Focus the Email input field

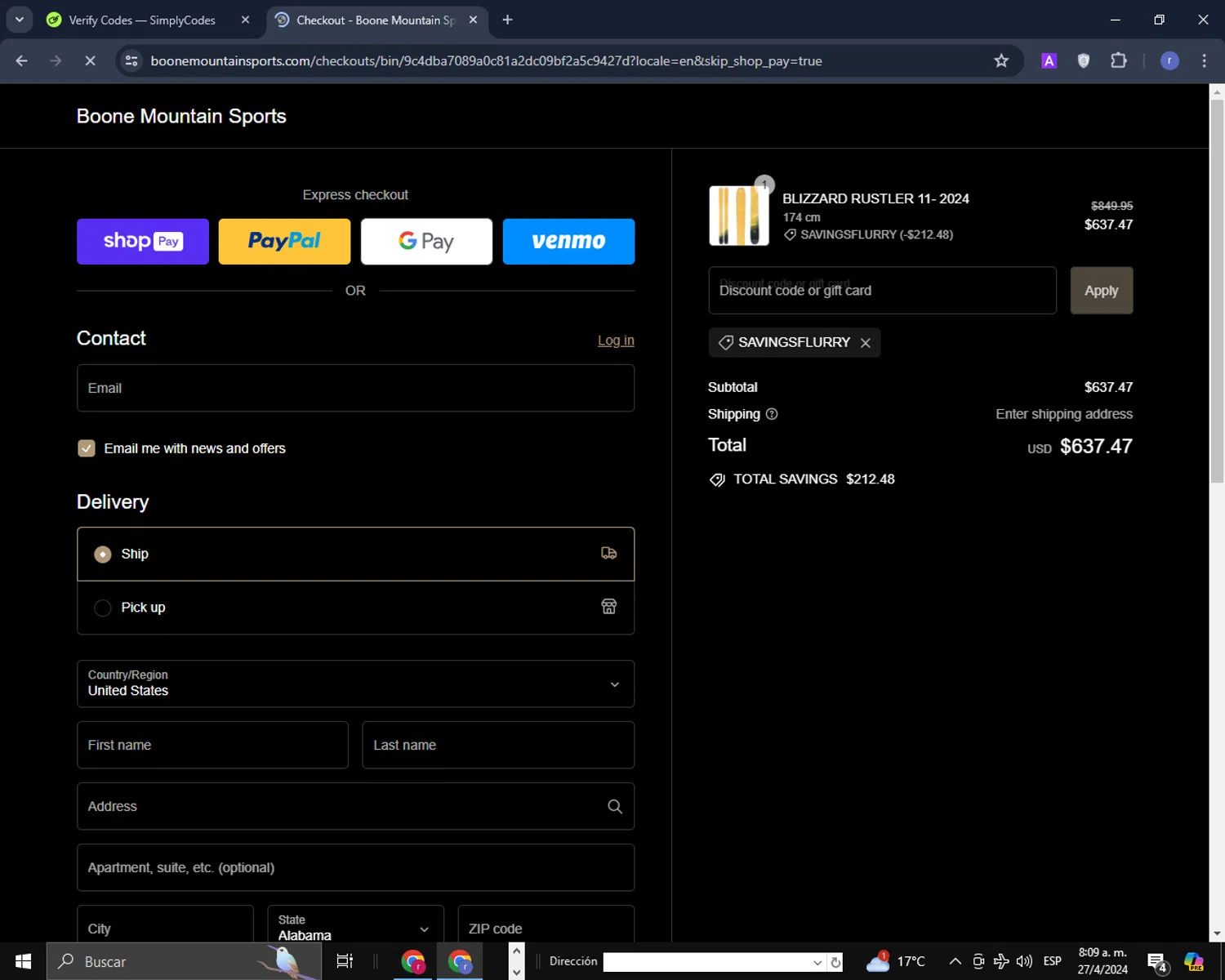click(x=355, y=388)
